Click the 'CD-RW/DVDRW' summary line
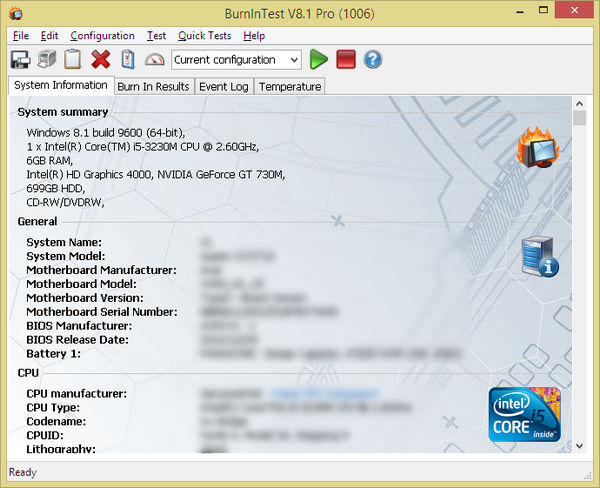This screenshot has height=488, width=600. point(65,202)
